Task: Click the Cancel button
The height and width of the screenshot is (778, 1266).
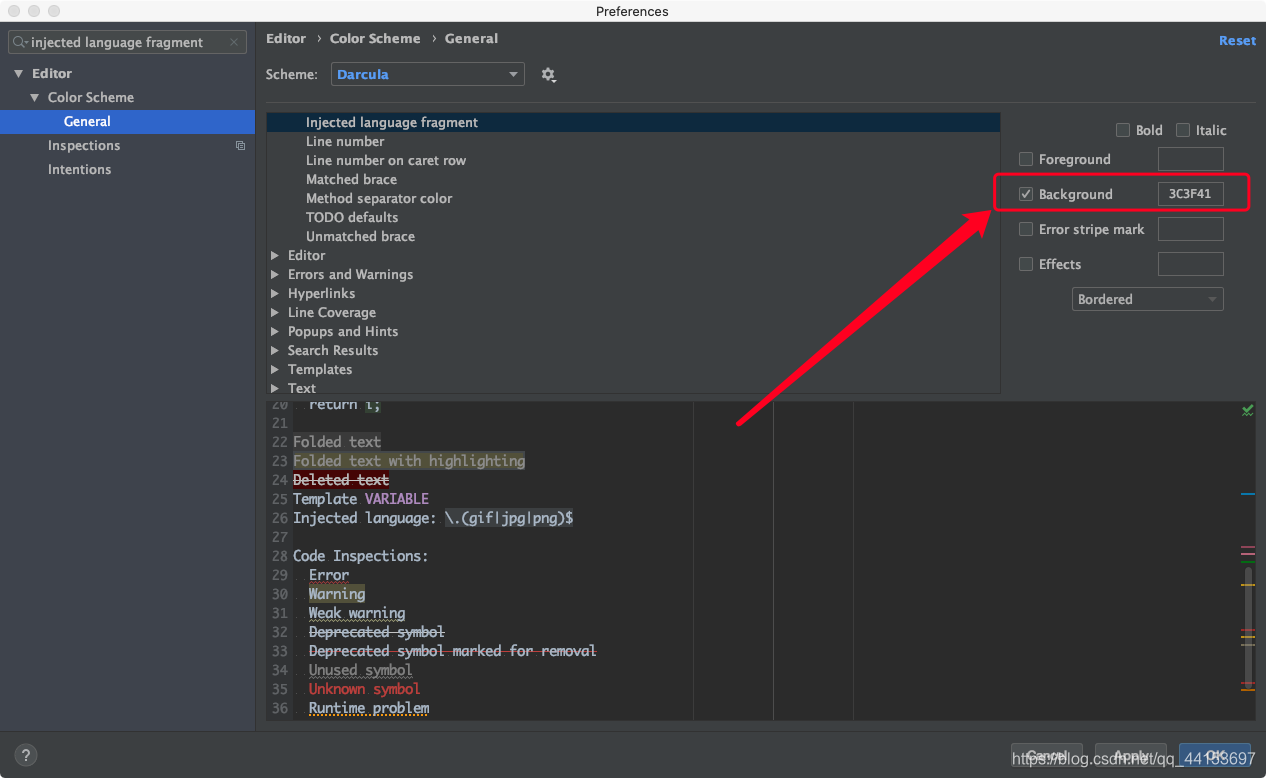Action: coord(1047,755)
